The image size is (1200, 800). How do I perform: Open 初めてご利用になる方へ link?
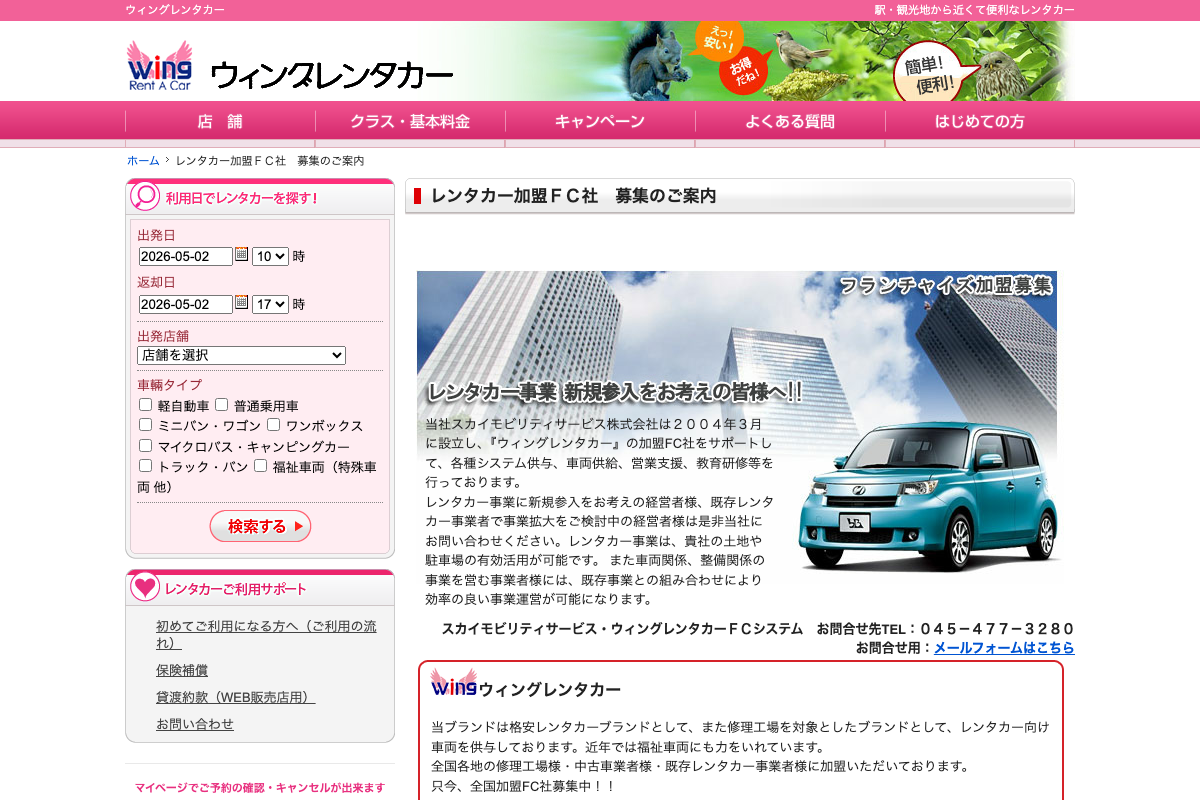266,635
